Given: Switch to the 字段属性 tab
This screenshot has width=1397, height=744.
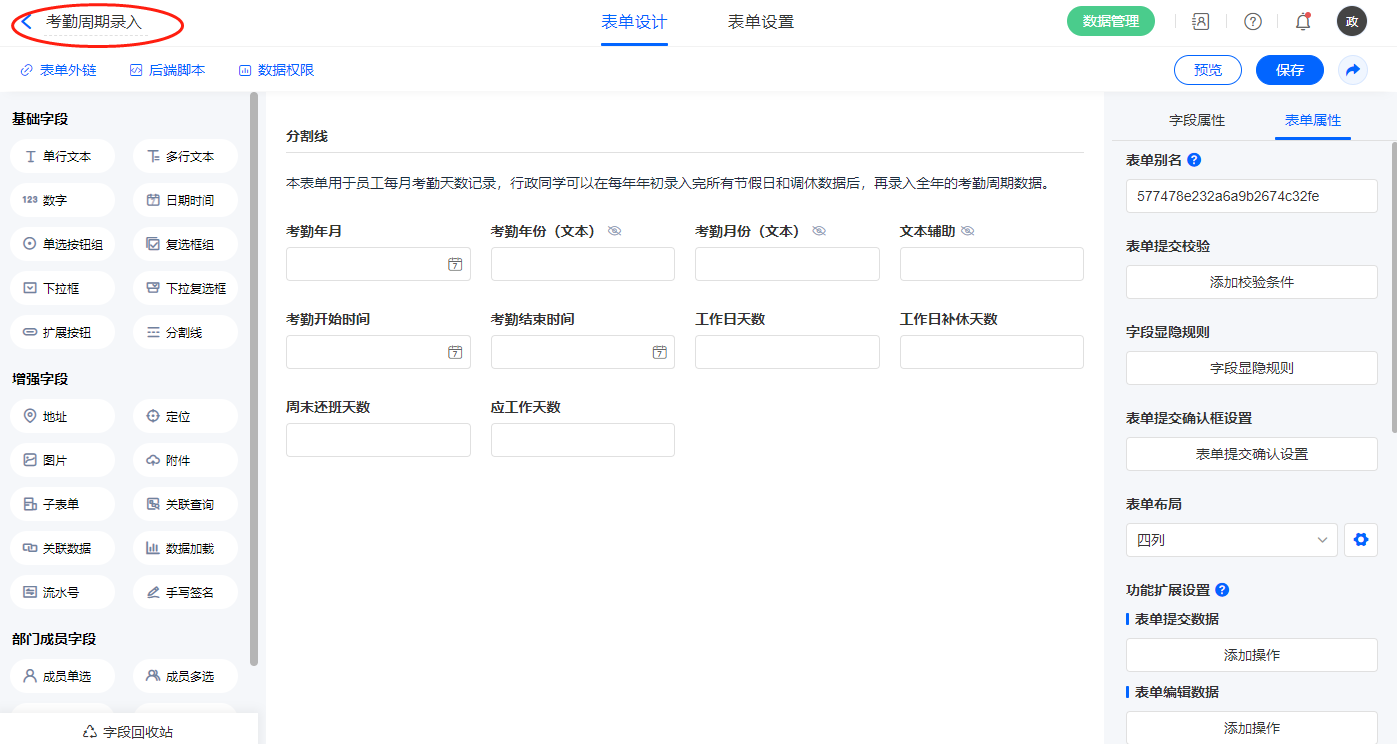Looking at the screenshot, I should pyautogui.click(x=1196, y=120).
